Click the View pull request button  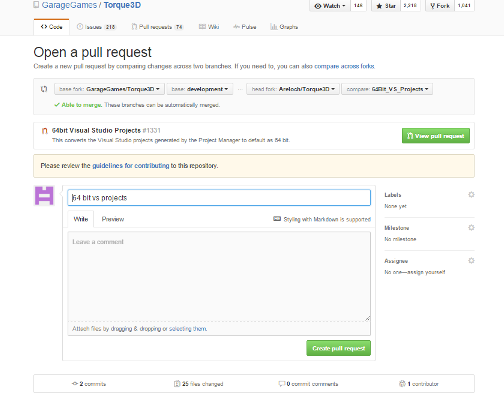coord(436,136)
